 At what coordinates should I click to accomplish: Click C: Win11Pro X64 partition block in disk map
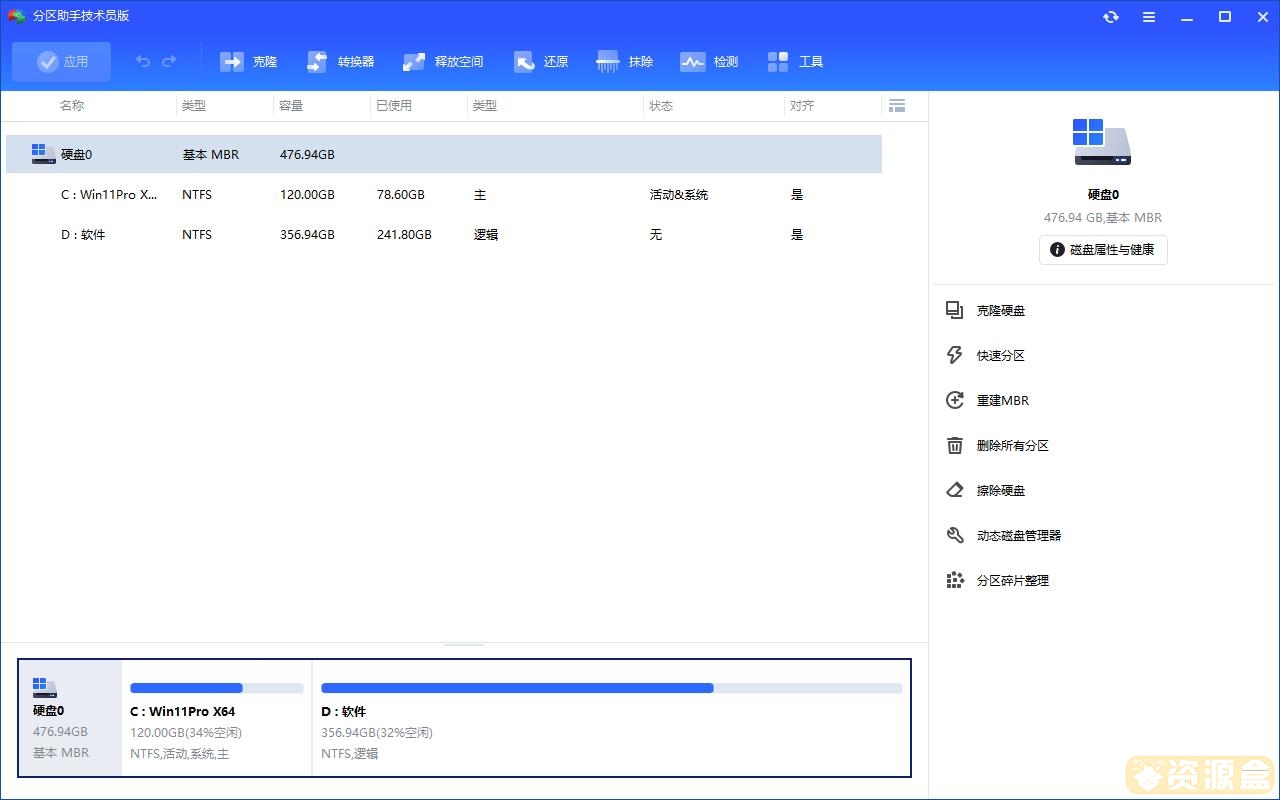pos(216,717)
